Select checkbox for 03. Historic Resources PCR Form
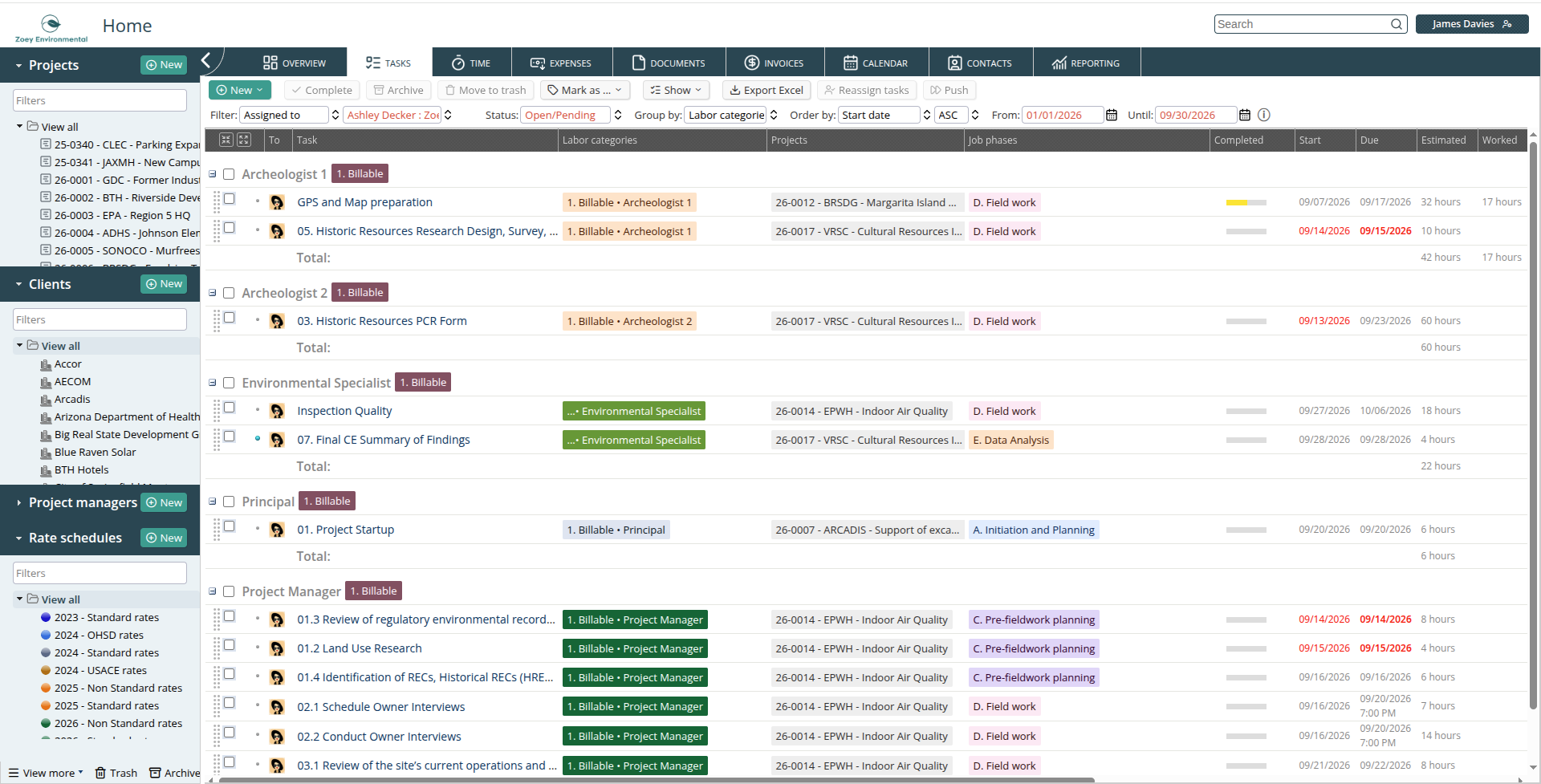Screen dimensions: 1541x784 (229, 318)
